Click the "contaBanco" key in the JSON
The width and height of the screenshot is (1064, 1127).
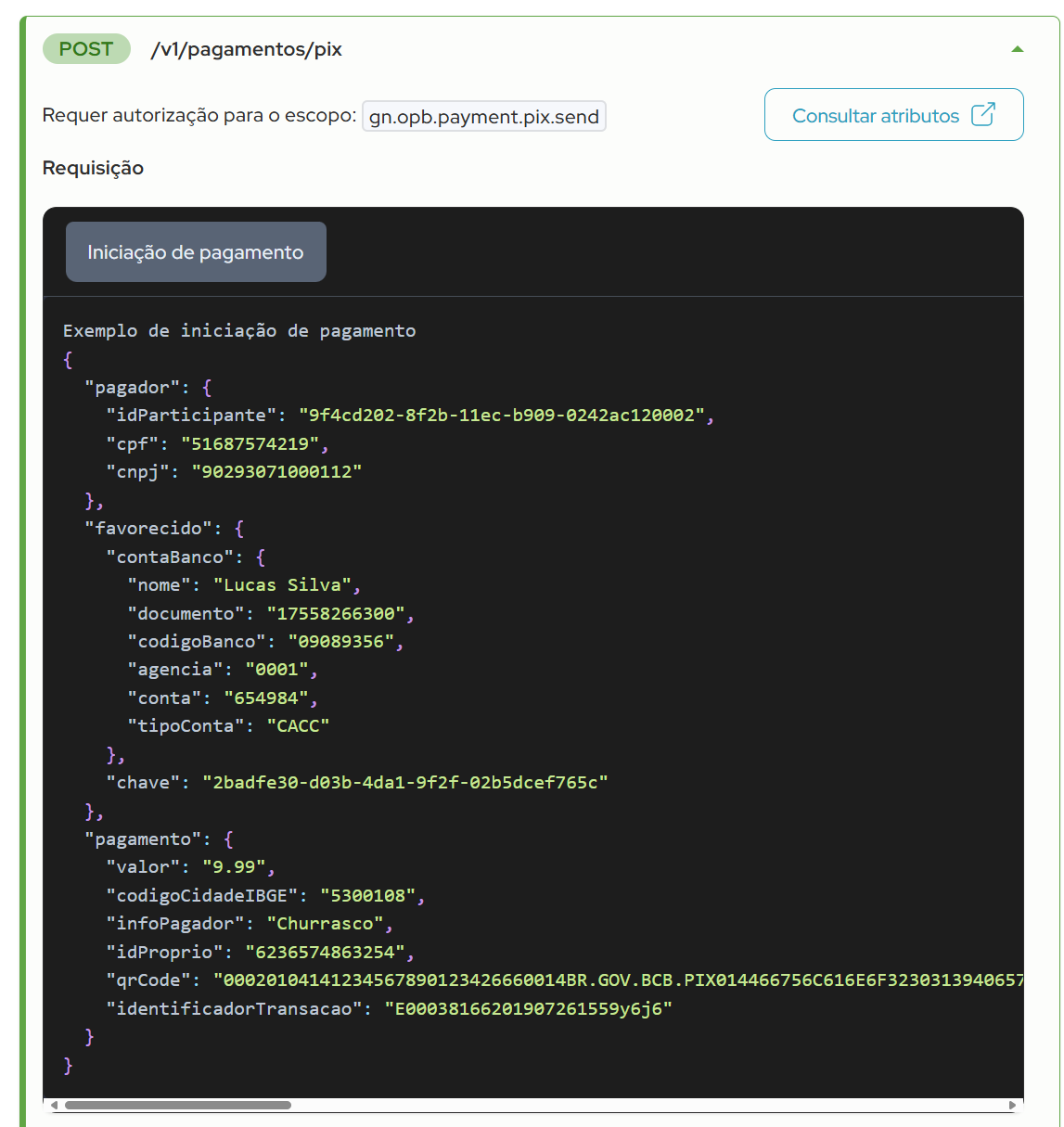click(x=170, y=557)
